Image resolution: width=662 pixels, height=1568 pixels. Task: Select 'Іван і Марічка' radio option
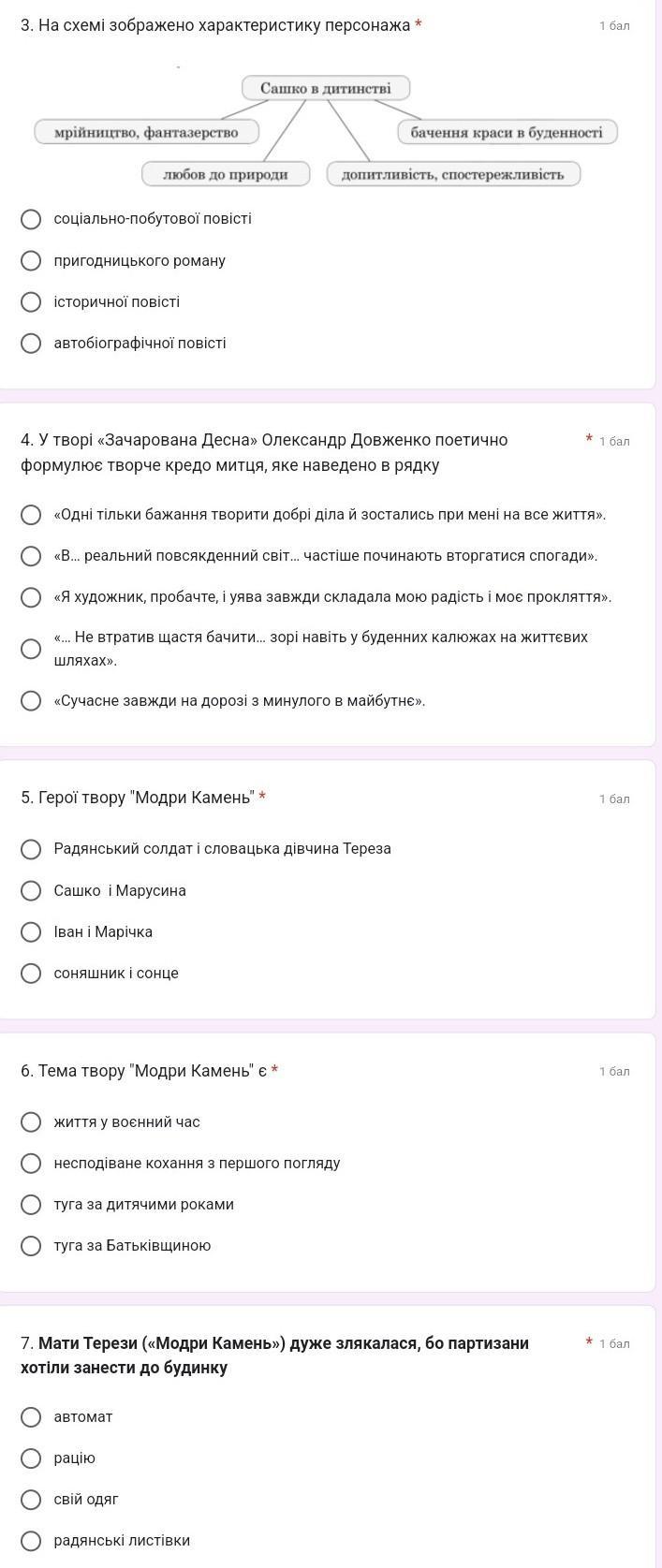point(31,932)
